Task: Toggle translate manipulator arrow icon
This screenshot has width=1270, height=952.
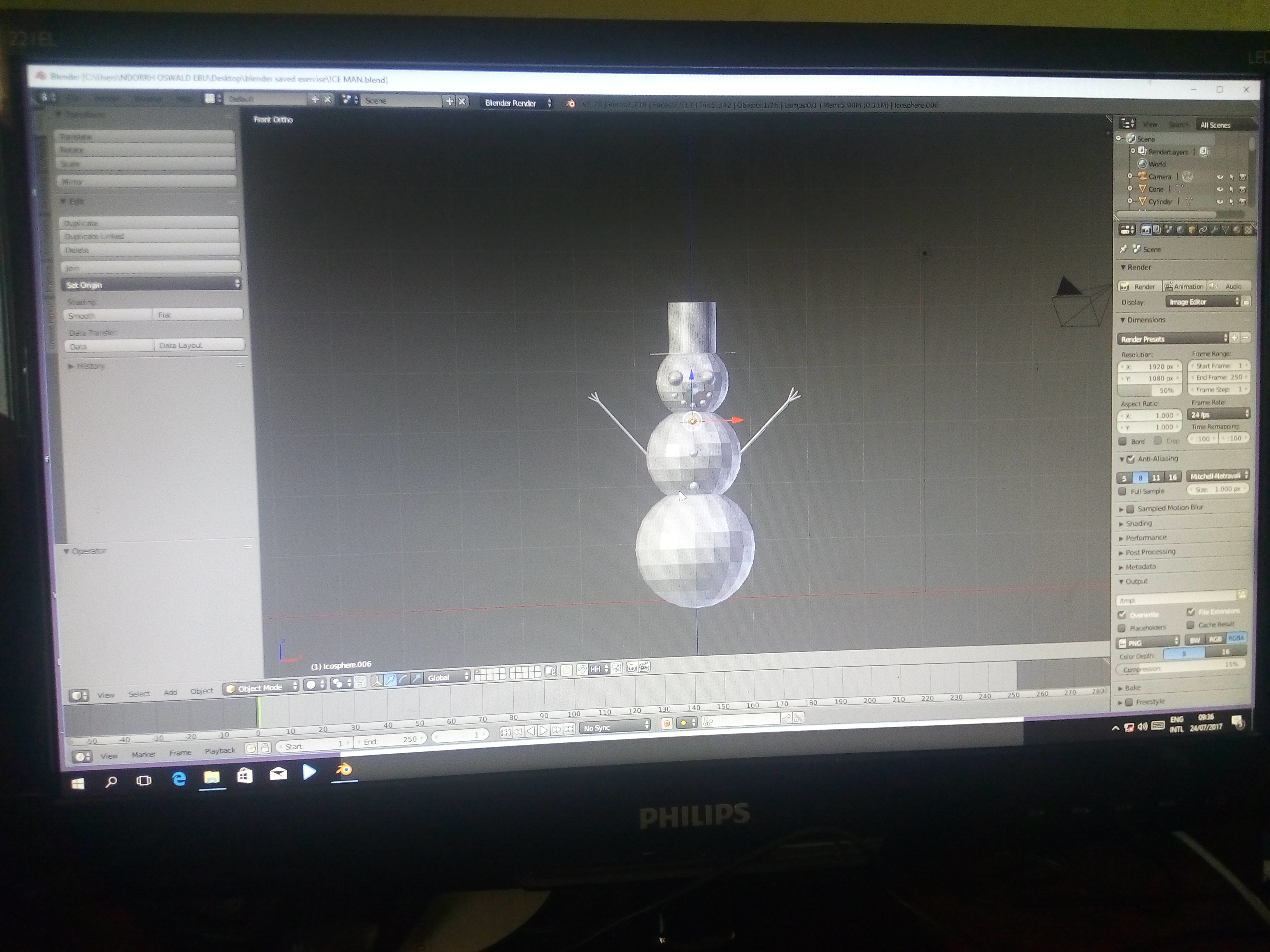Action: tap(390, 679)
